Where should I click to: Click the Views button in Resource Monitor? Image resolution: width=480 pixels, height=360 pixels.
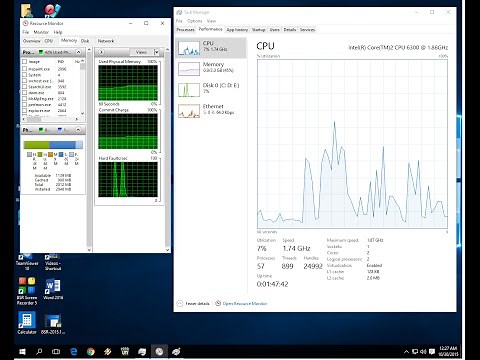click(141, 52)
